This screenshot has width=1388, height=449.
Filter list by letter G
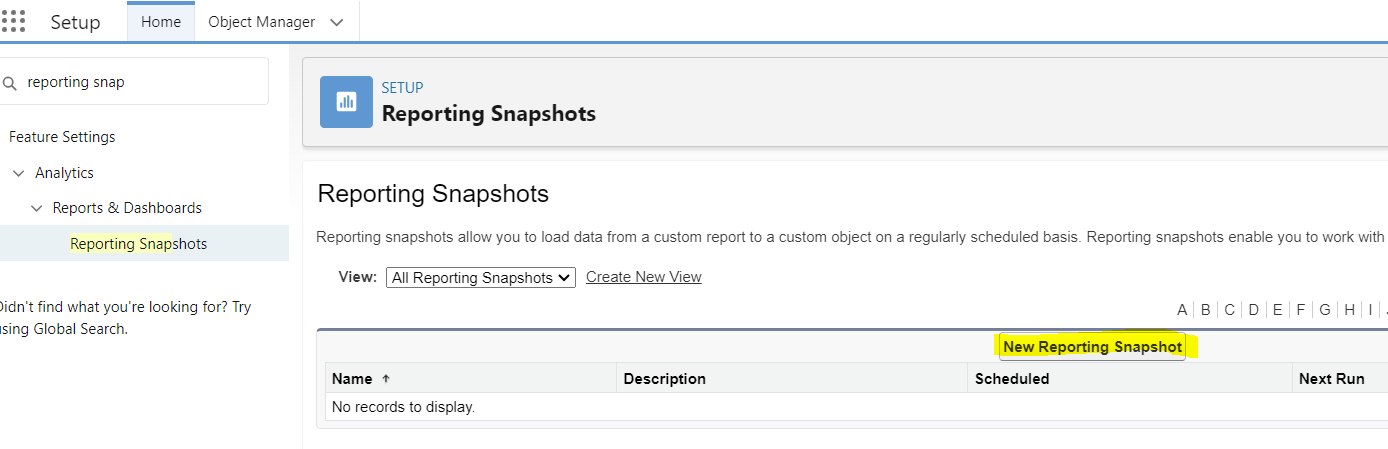[x=1324, y=310]
